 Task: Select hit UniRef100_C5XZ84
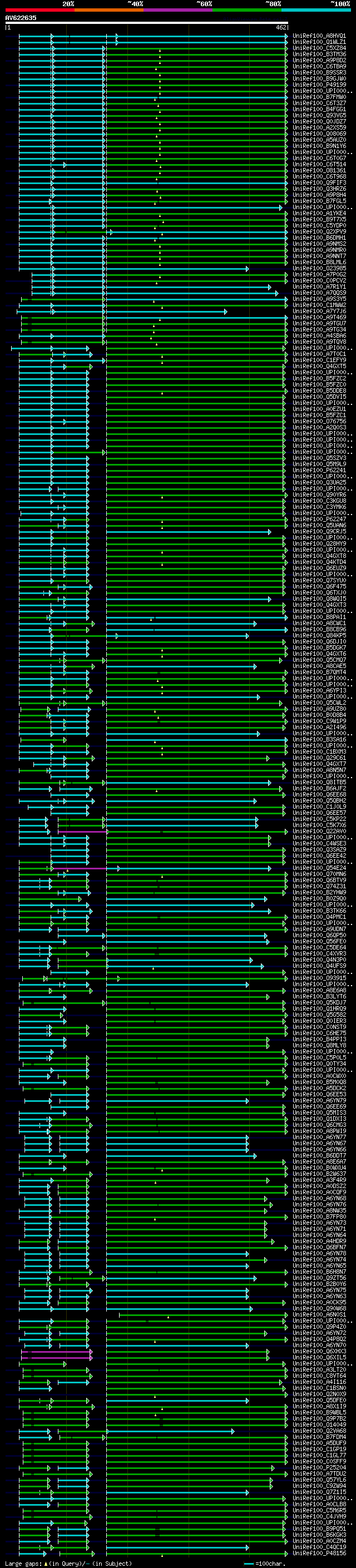(319, 48)
